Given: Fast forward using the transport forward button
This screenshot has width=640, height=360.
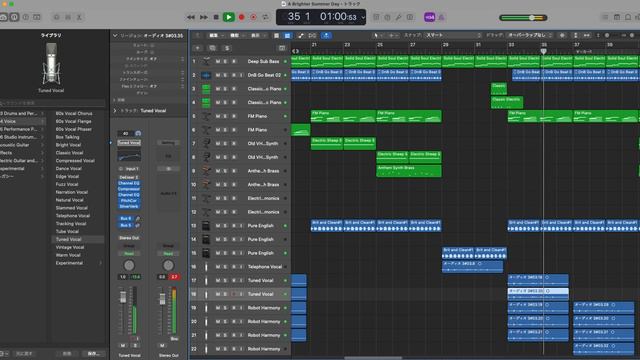Looking at the screenshot, I should pos(203,17).
